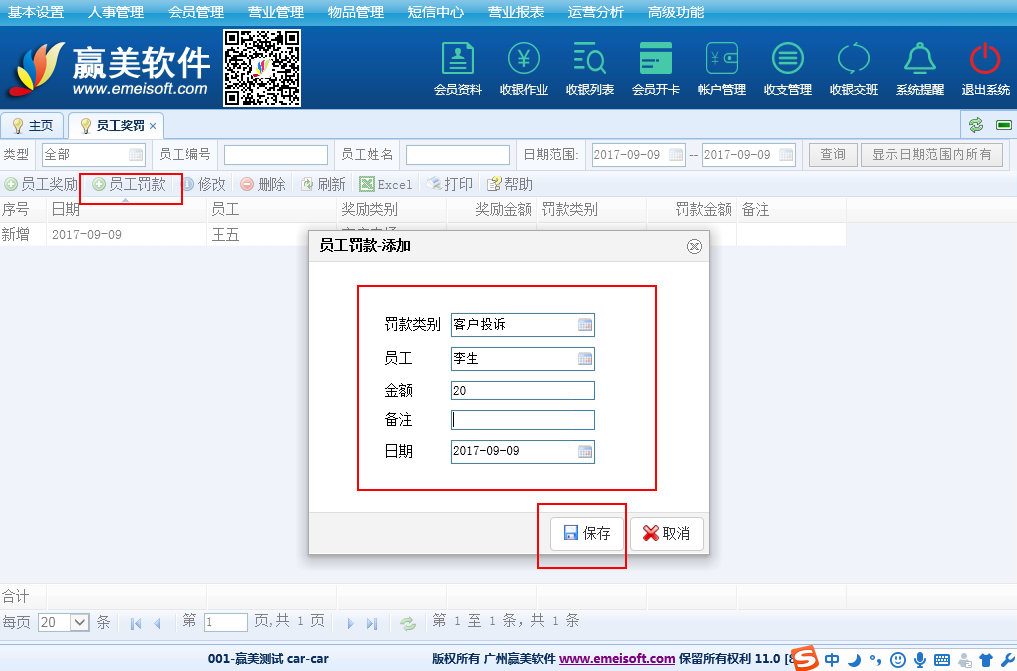Viewport: 1017px width, 671px height.
Task: Open the 日期 calendar picker in dialog
Action: tap(585, 451)
